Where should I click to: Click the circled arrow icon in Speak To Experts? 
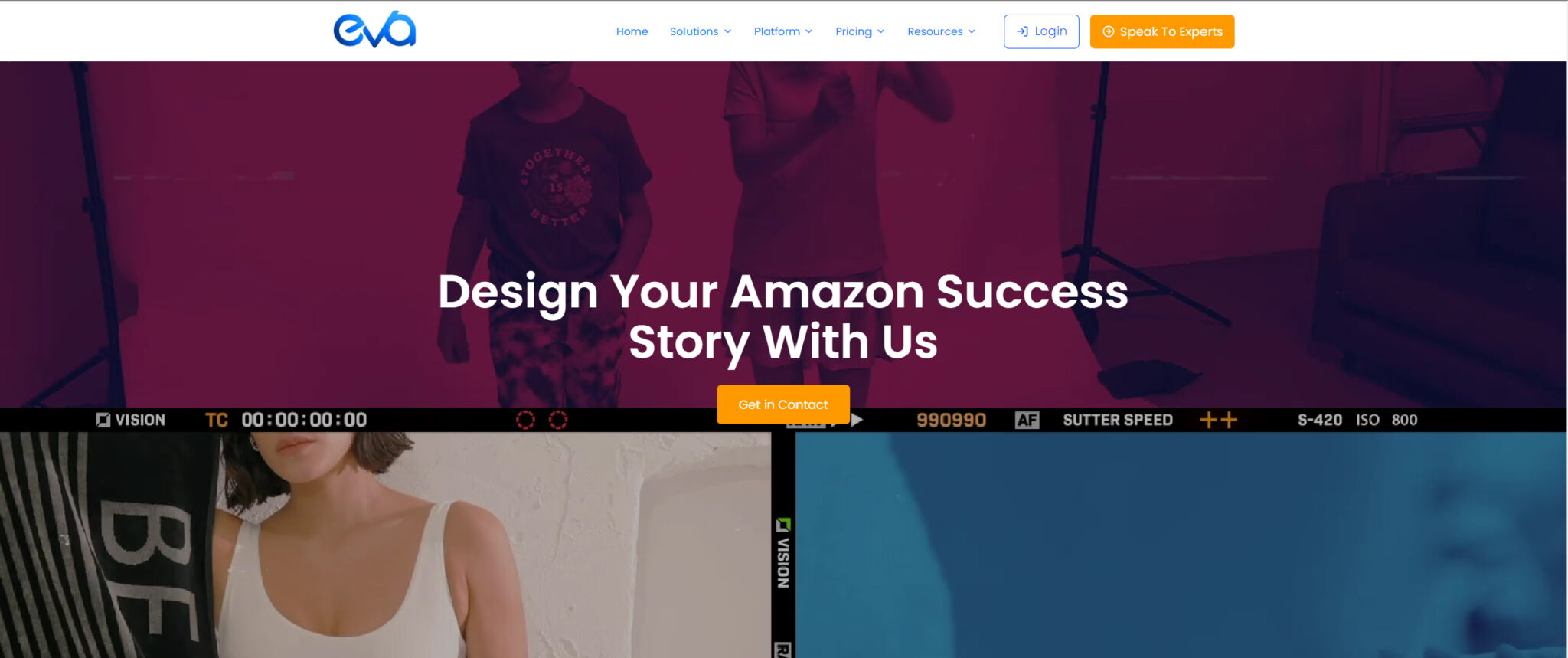point(1108,31)
